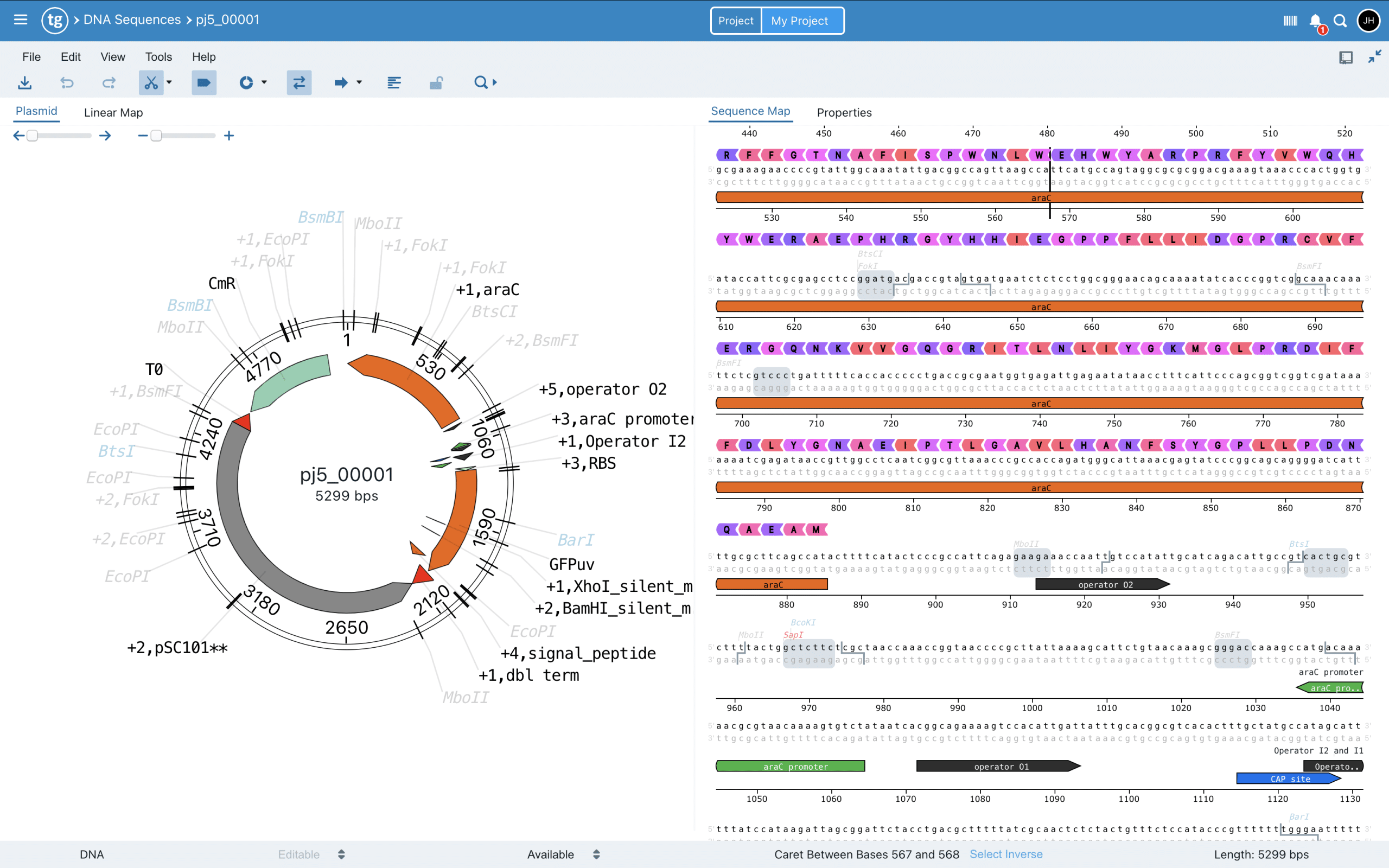Unlock sequence editing via the padlock icon
Image resolution: width=1389 pixels, height=868 pixels.
pos(436,82)
